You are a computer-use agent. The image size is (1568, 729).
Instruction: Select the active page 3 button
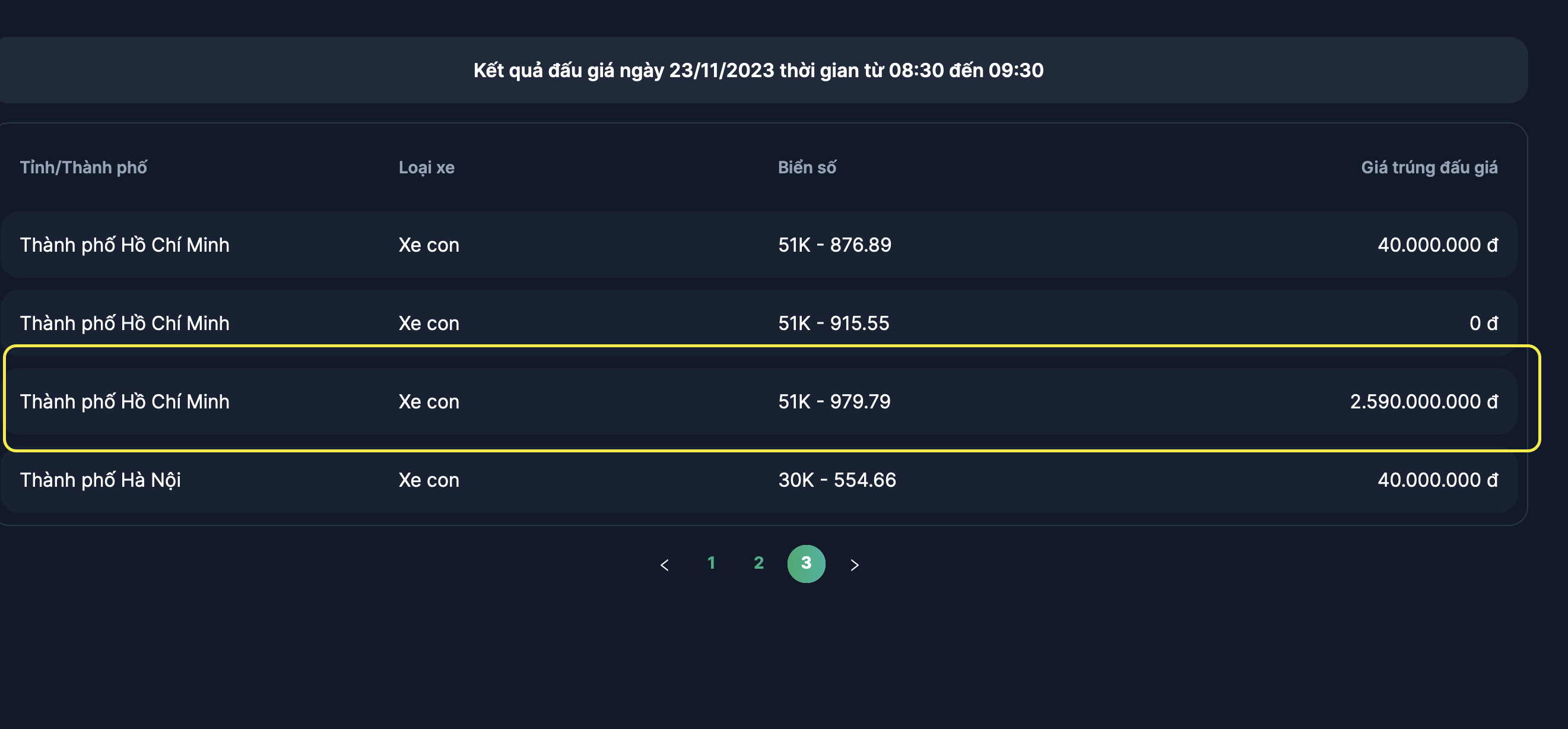pyautogui.click(x=806, y=563)
